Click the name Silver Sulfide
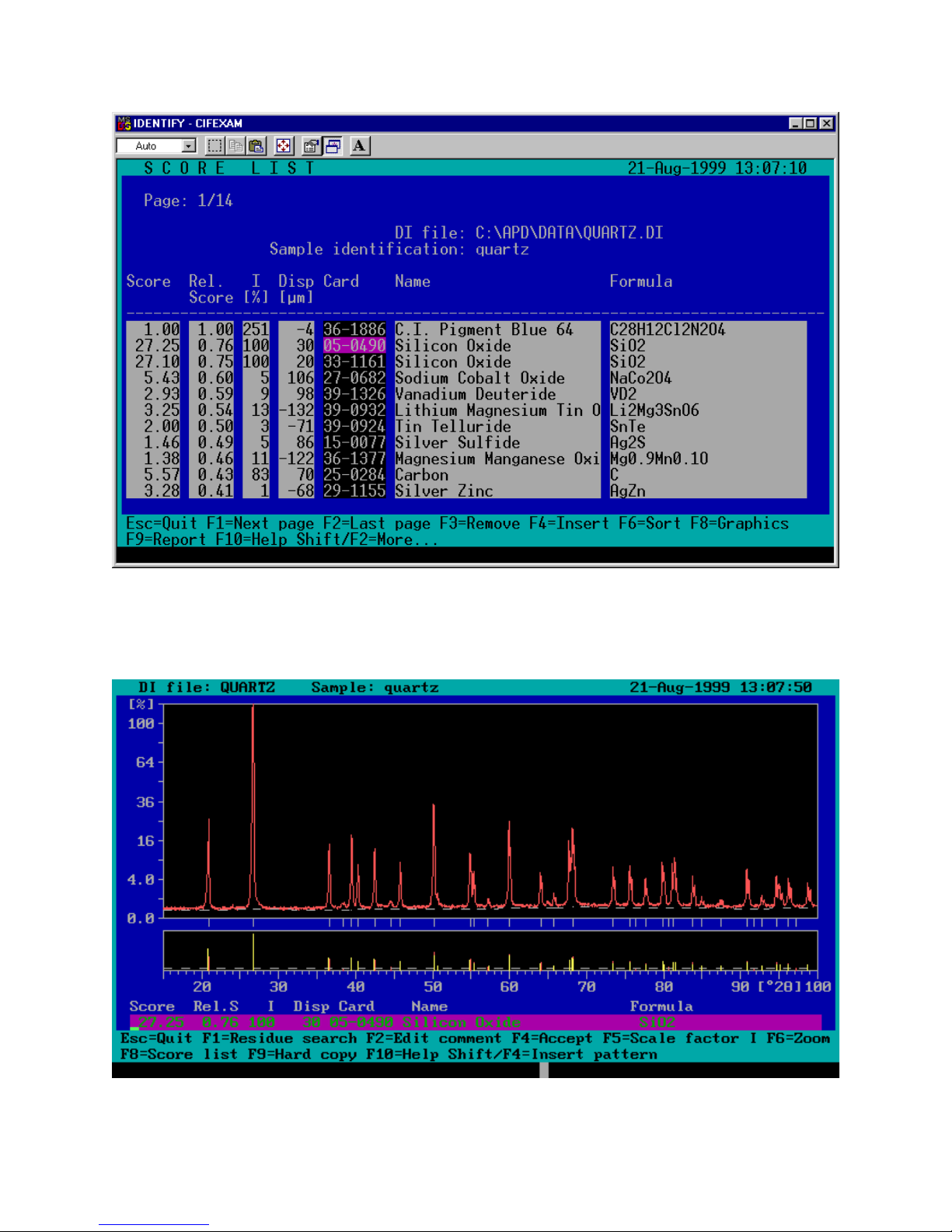 click(x=458, y=442)
